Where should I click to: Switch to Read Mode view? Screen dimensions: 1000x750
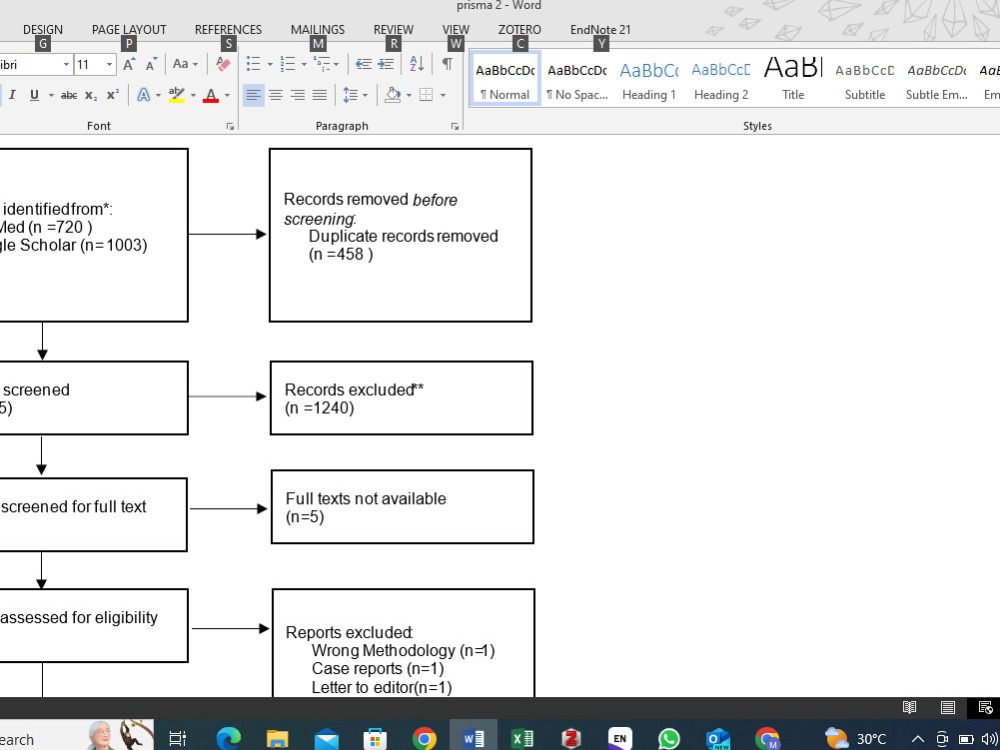(909, 707)
